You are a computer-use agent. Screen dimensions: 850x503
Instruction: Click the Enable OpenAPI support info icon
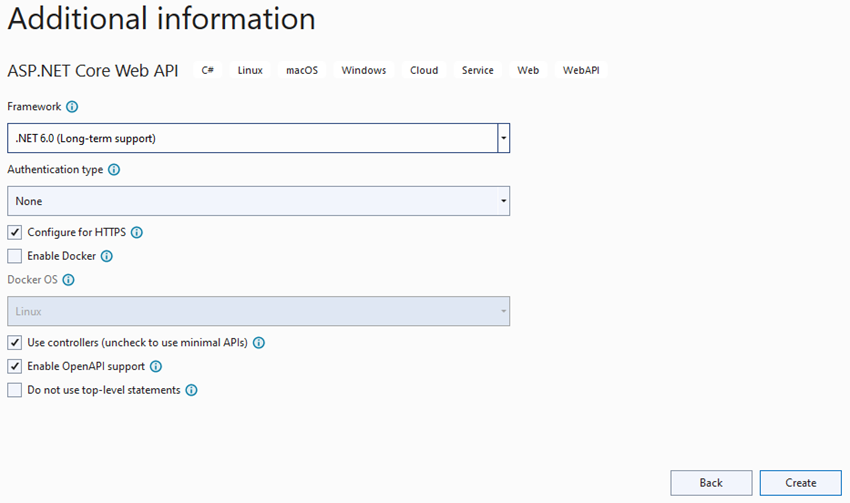(x=156, y=367)
